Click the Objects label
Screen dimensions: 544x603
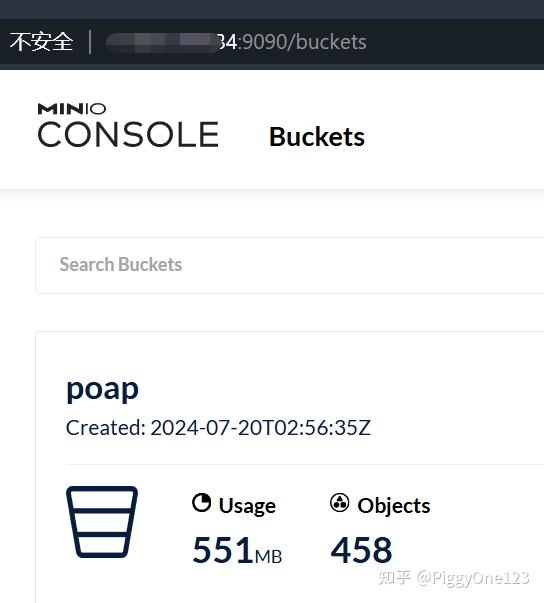[394, 505]
